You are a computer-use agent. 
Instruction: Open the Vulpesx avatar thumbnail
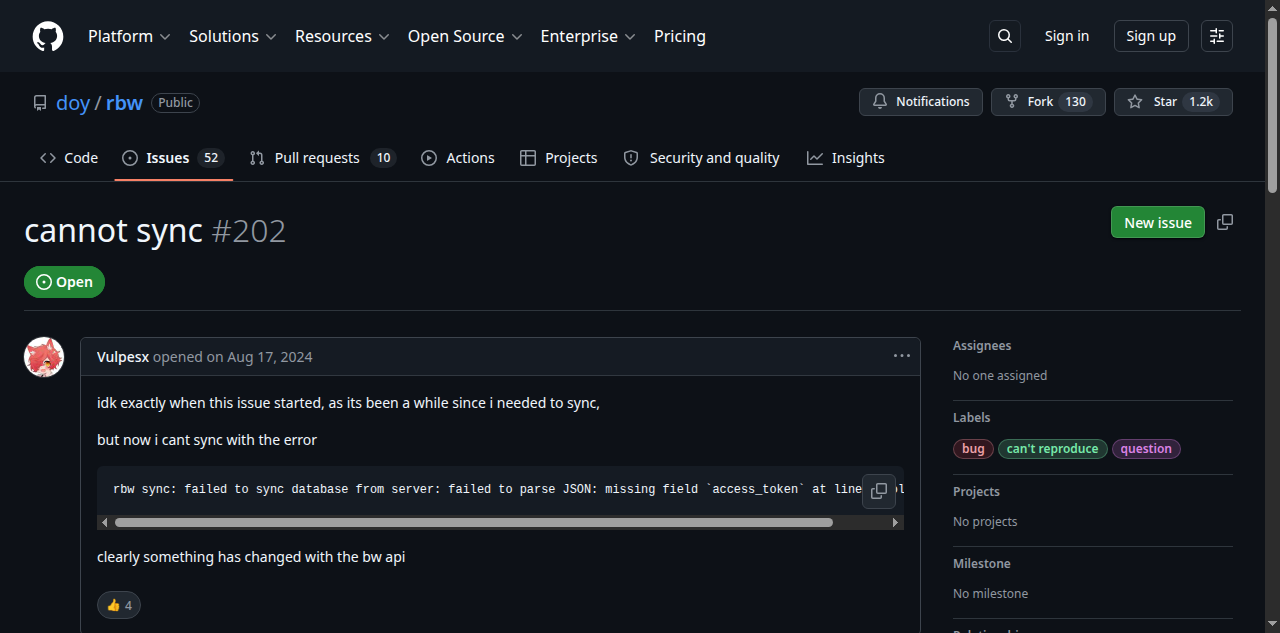point(43,356)
